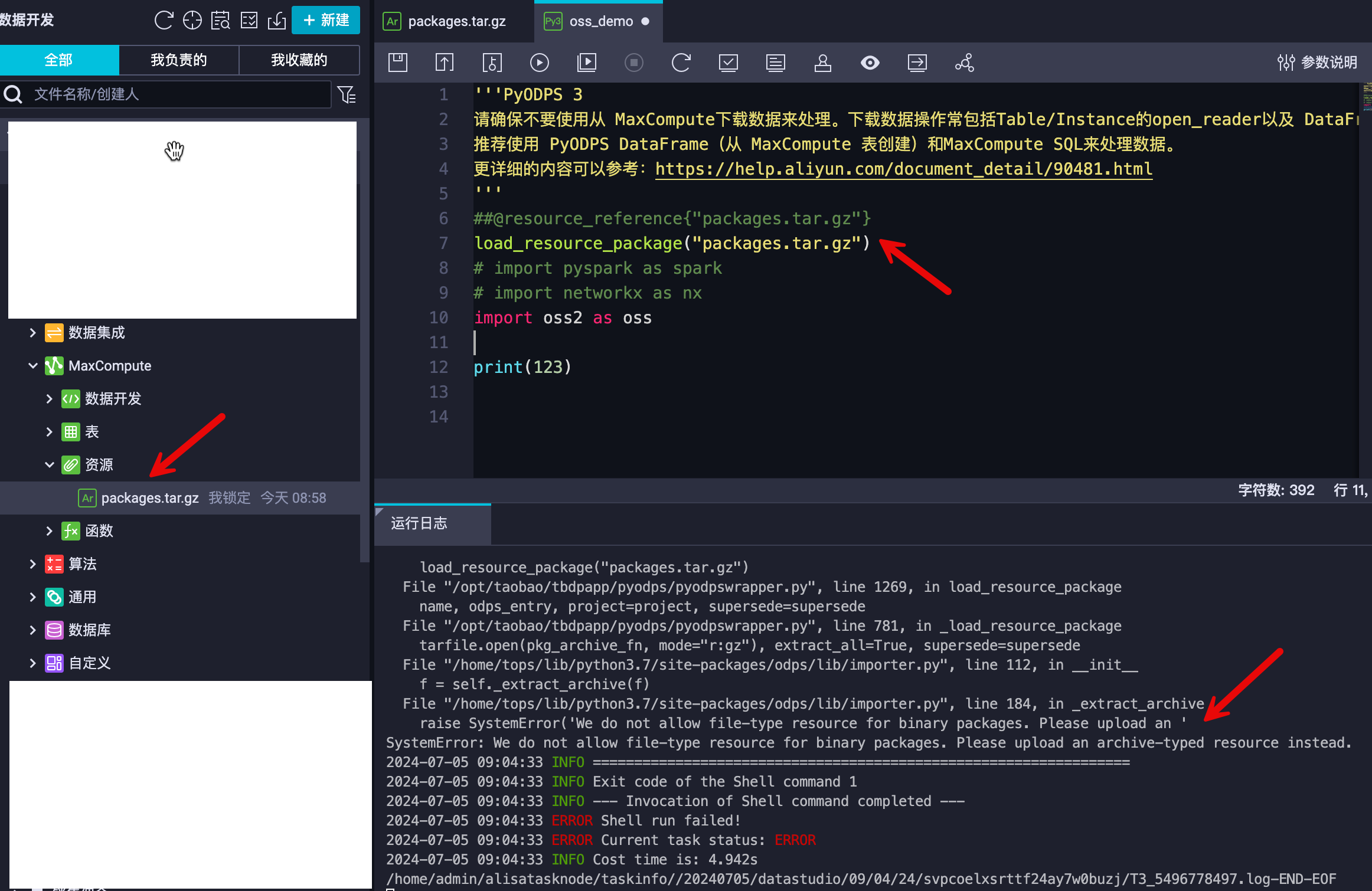
Task: Switch to the 全部 tab
Action: [59, 60]
